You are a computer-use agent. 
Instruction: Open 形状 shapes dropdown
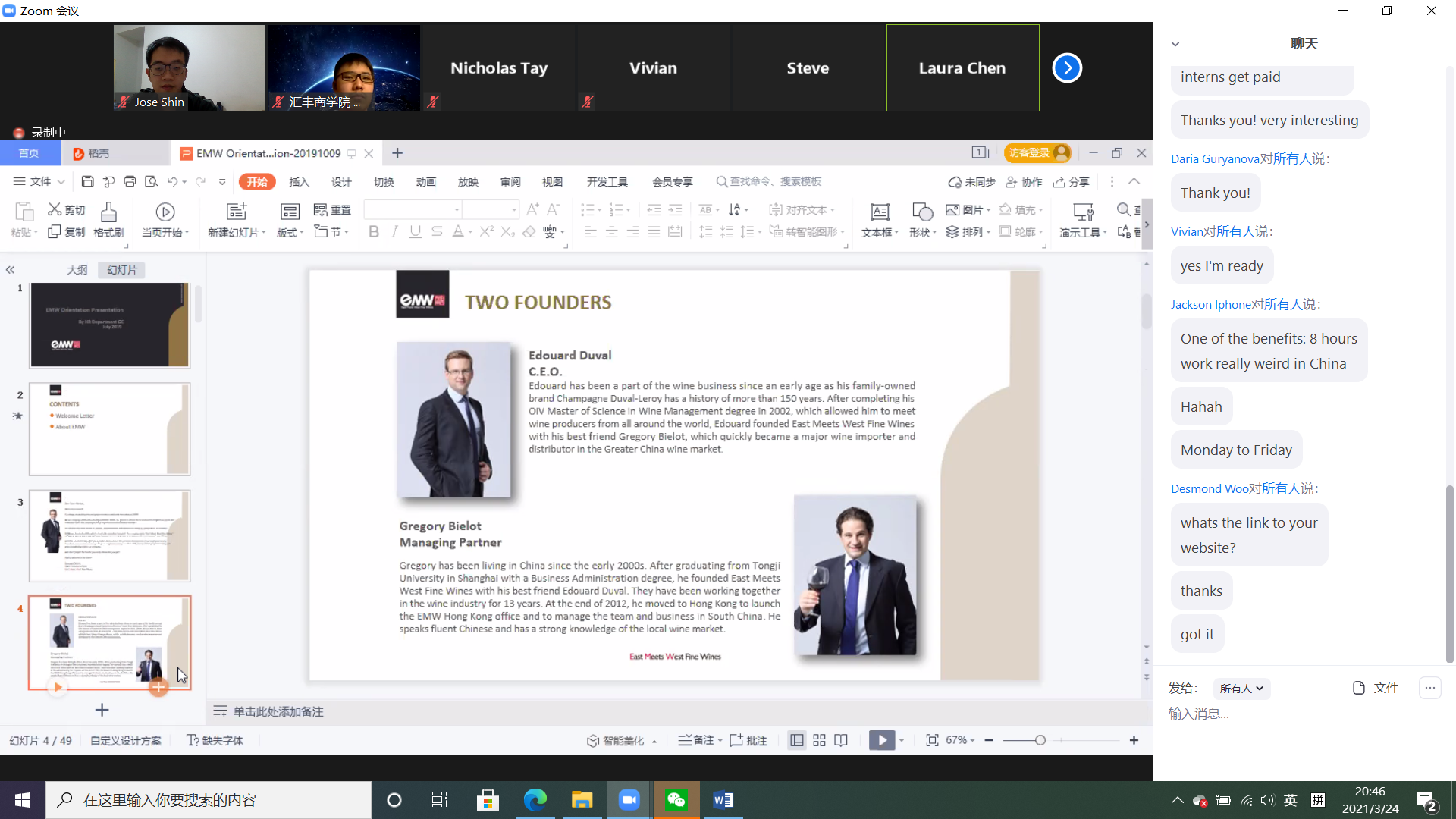[923, 232]
